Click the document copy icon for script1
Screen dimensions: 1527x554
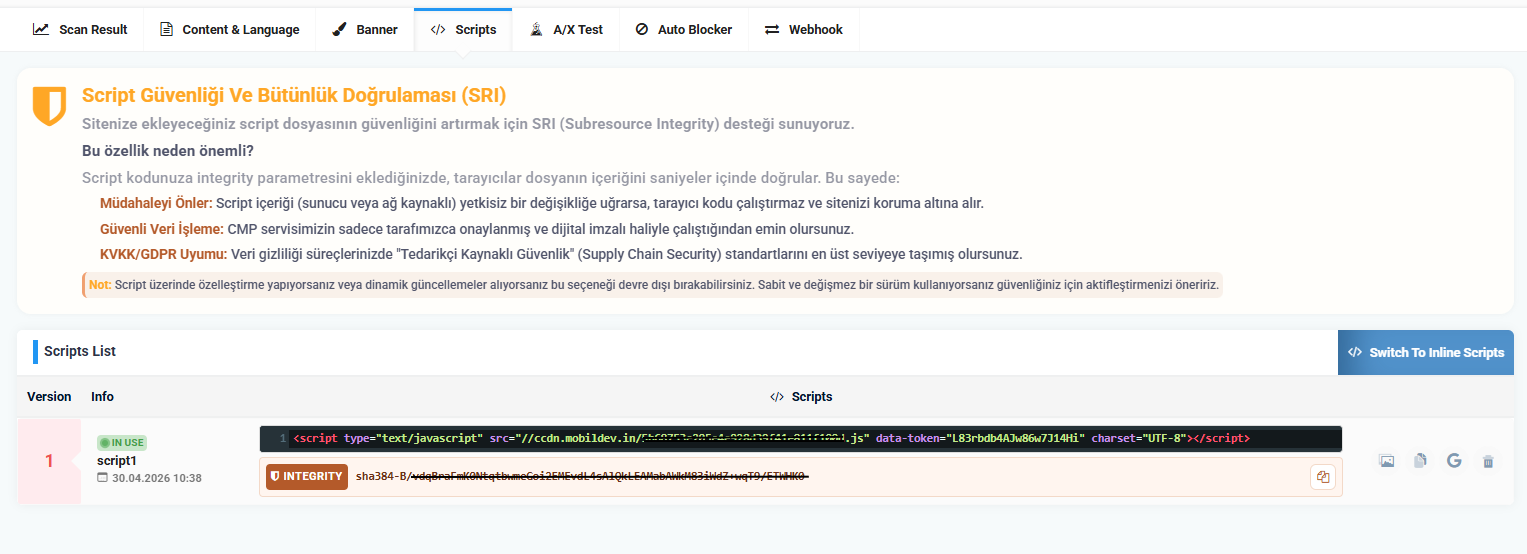[x=1420, y=461]
